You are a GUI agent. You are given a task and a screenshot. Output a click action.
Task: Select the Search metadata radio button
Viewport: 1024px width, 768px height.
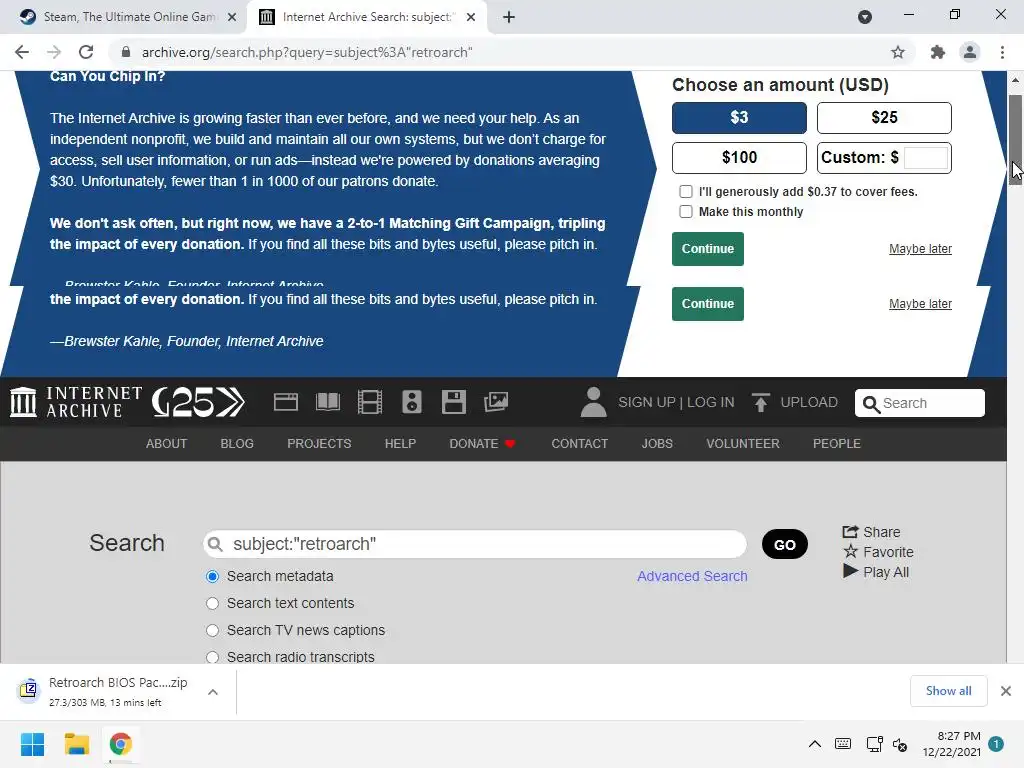[x=212, y=576]
